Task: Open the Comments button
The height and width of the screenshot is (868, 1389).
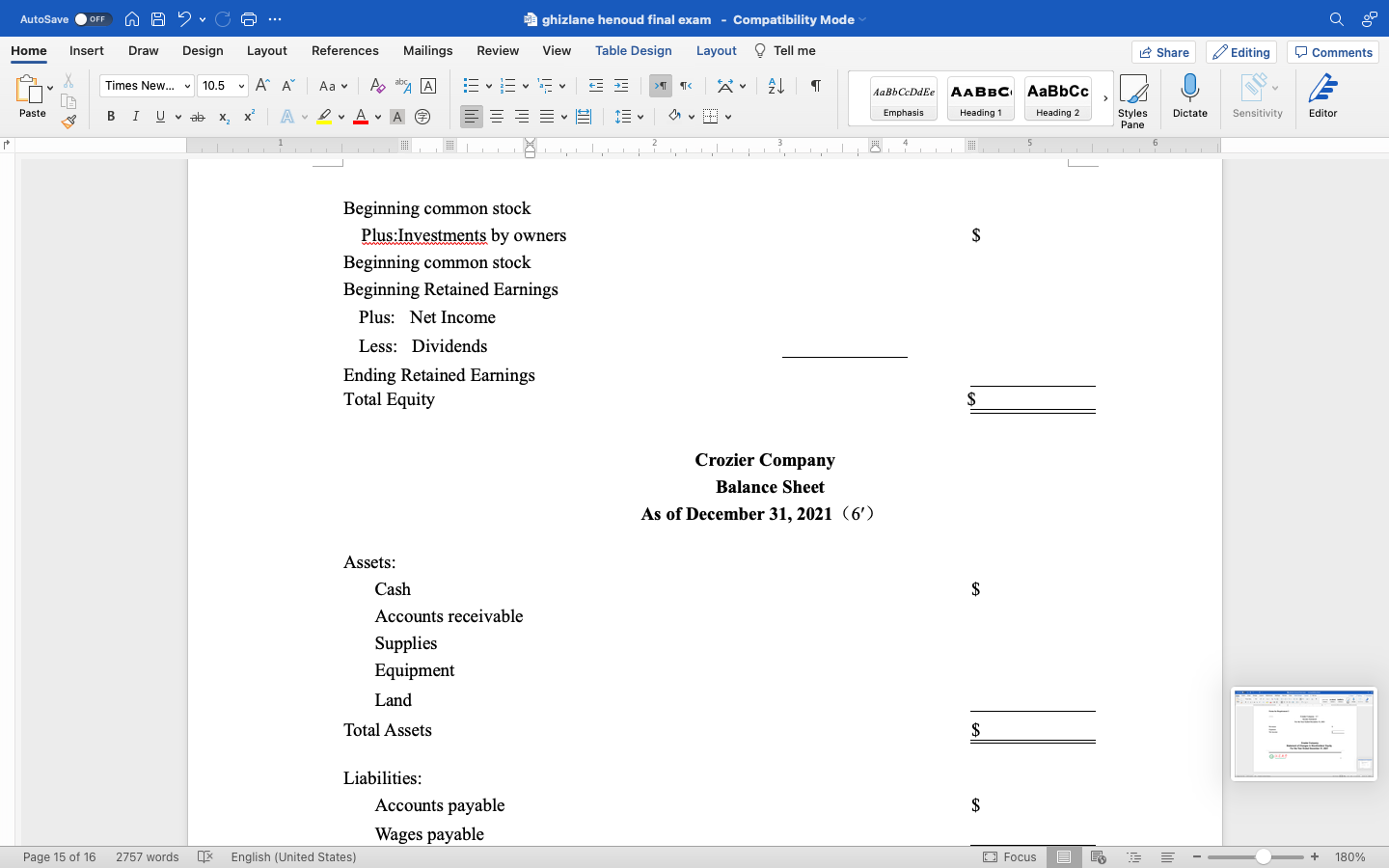Action: click(x=1333, y=52)
